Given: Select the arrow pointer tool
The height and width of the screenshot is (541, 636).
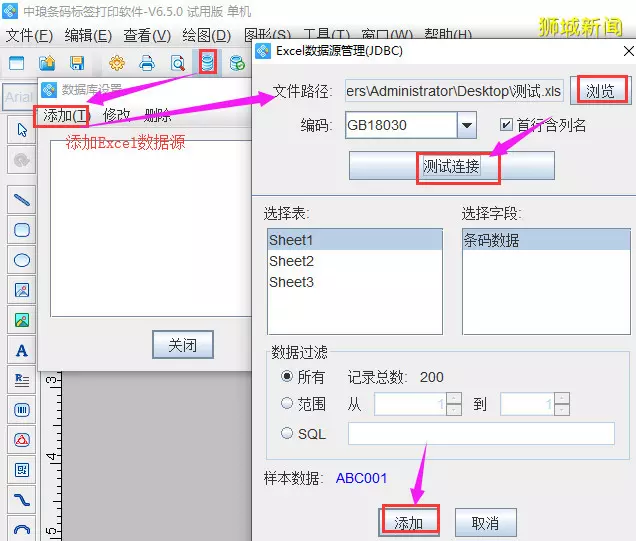Looking at the screenshot, I should click(22, 130).
